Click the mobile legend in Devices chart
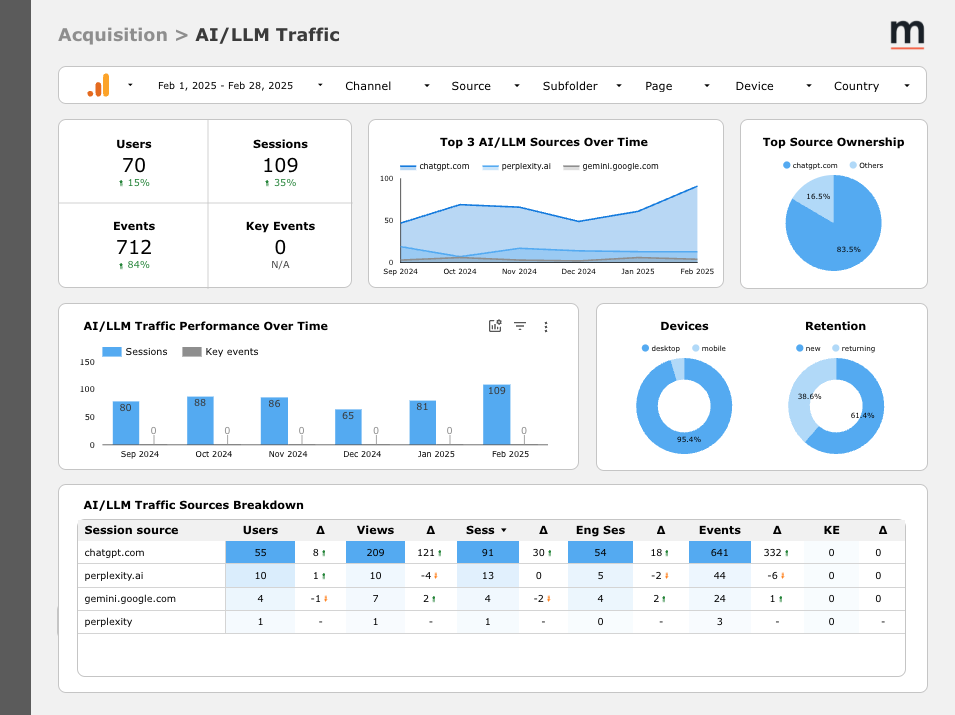This screenshot has height=715, width=955. pos(709,348)
